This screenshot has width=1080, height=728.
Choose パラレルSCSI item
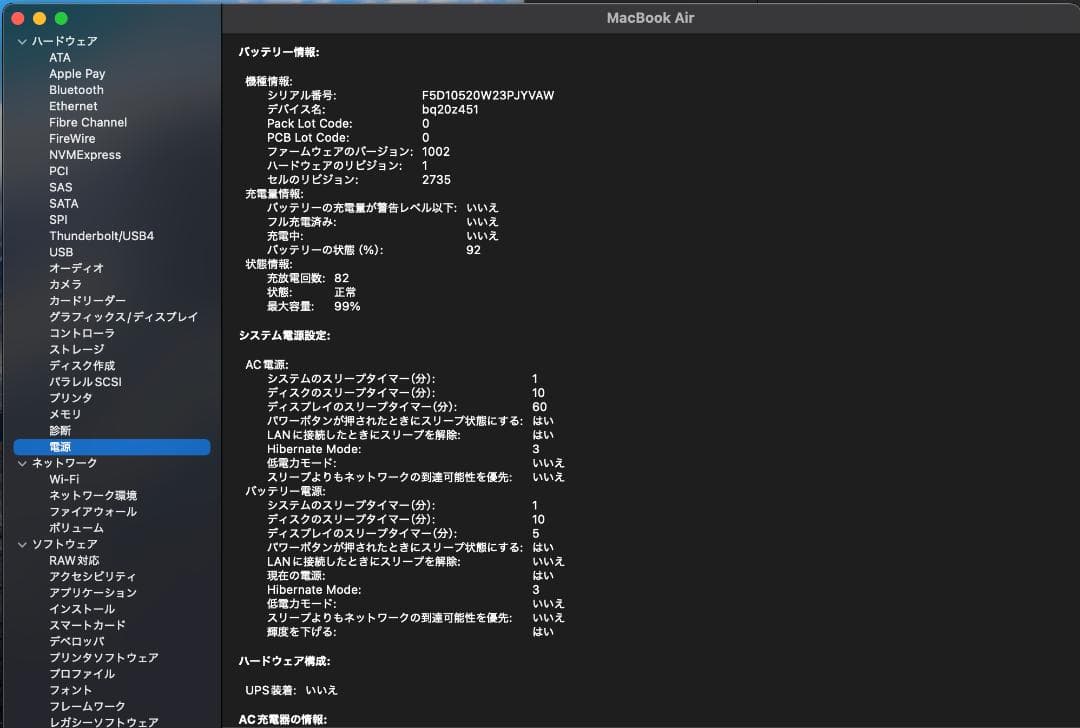coord(85,382)
